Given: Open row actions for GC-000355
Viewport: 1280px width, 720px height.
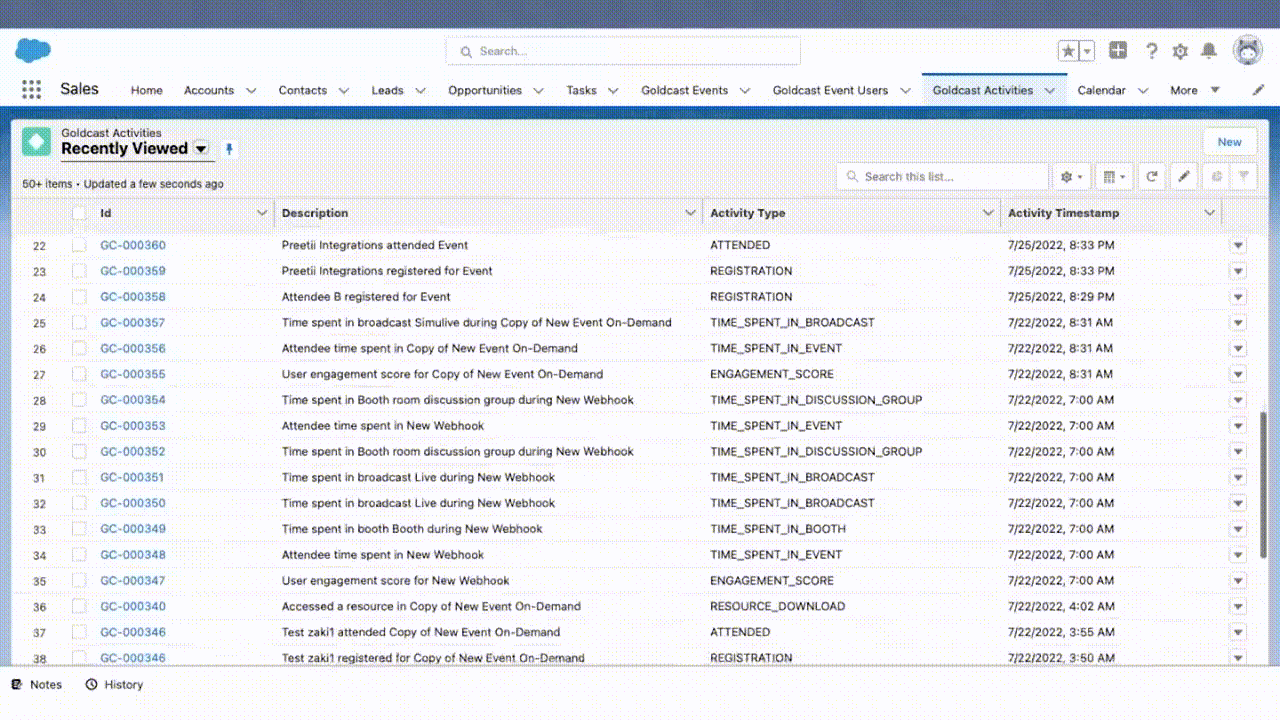Looking at the screenshot, I should point(1238,374).
